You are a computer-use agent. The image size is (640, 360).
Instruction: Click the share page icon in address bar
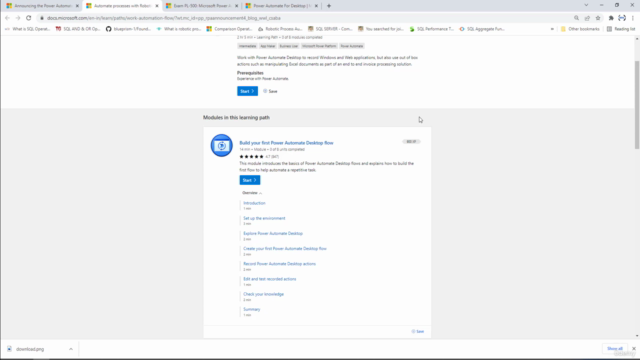coord(587,18)
